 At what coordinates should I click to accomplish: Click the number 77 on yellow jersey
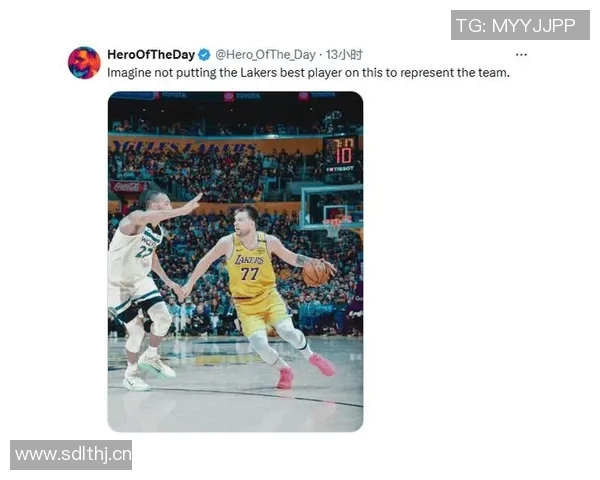(x=249, y=274)
